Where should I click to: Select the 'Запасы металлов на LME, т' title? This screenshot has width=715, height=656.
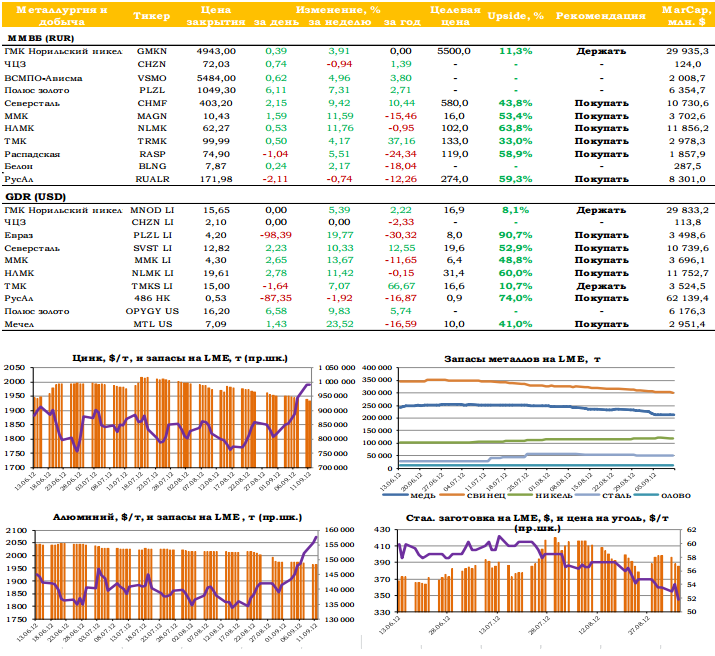point(523,359)
